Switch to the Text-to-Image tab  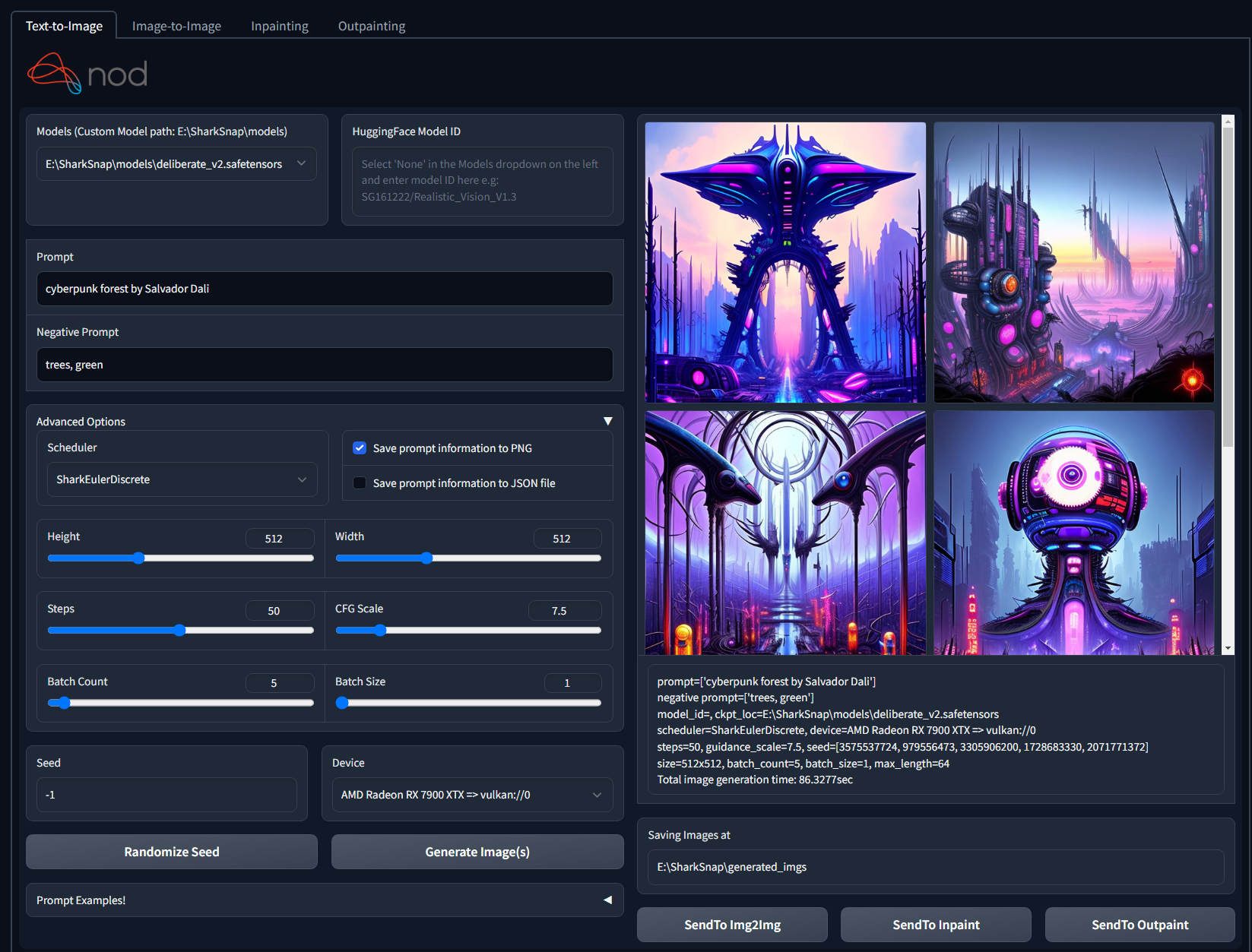pos(64,26)
